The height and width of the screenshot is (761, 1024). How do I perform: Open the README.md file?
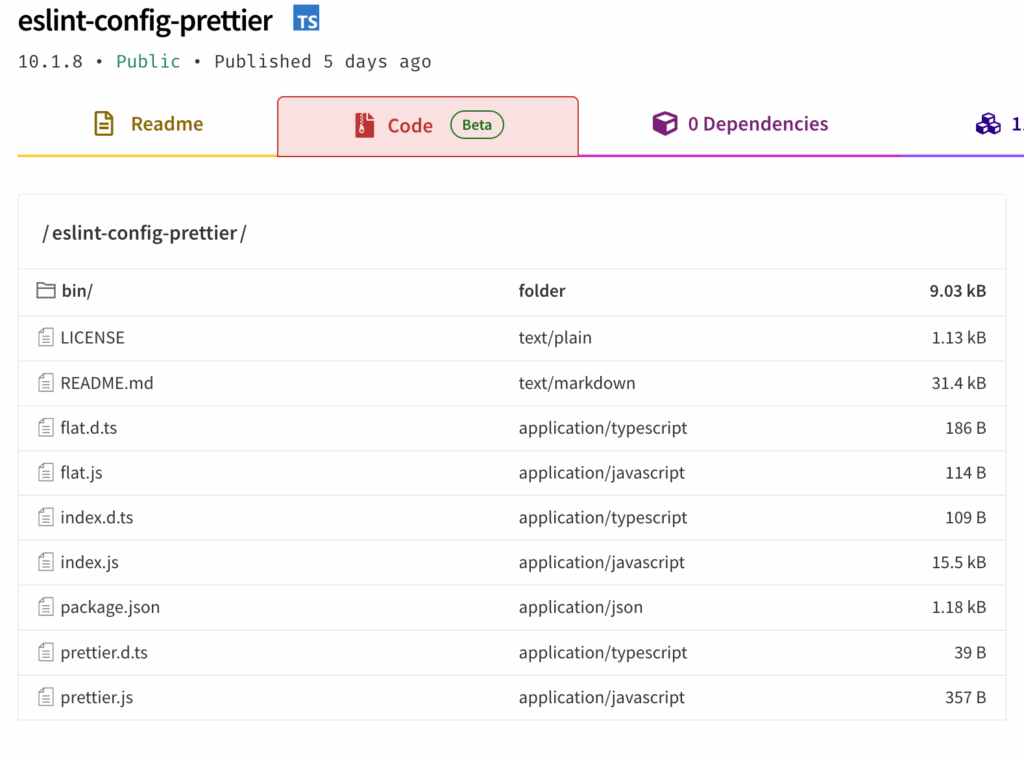point(107,383)
